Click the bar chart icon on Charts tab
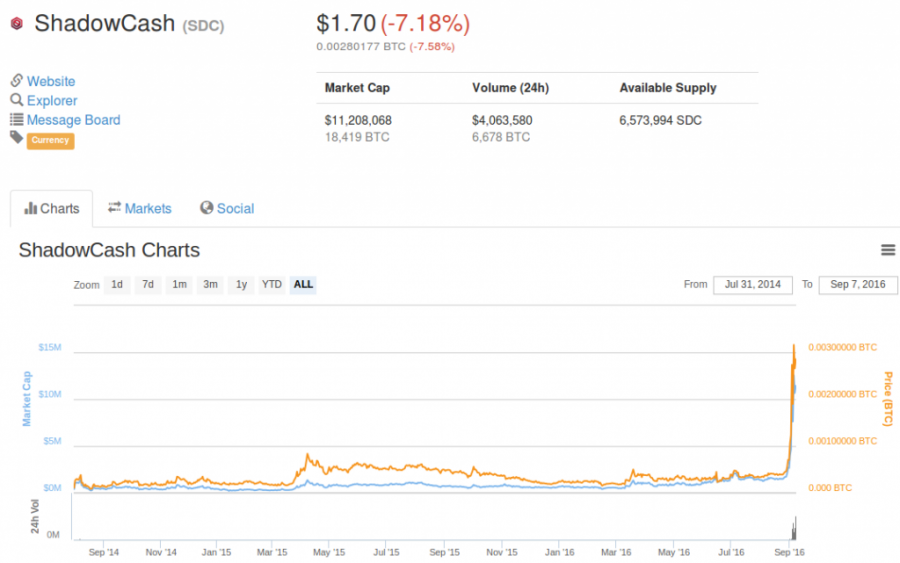This screenshot has height=563, width=900. coord(30,208)
